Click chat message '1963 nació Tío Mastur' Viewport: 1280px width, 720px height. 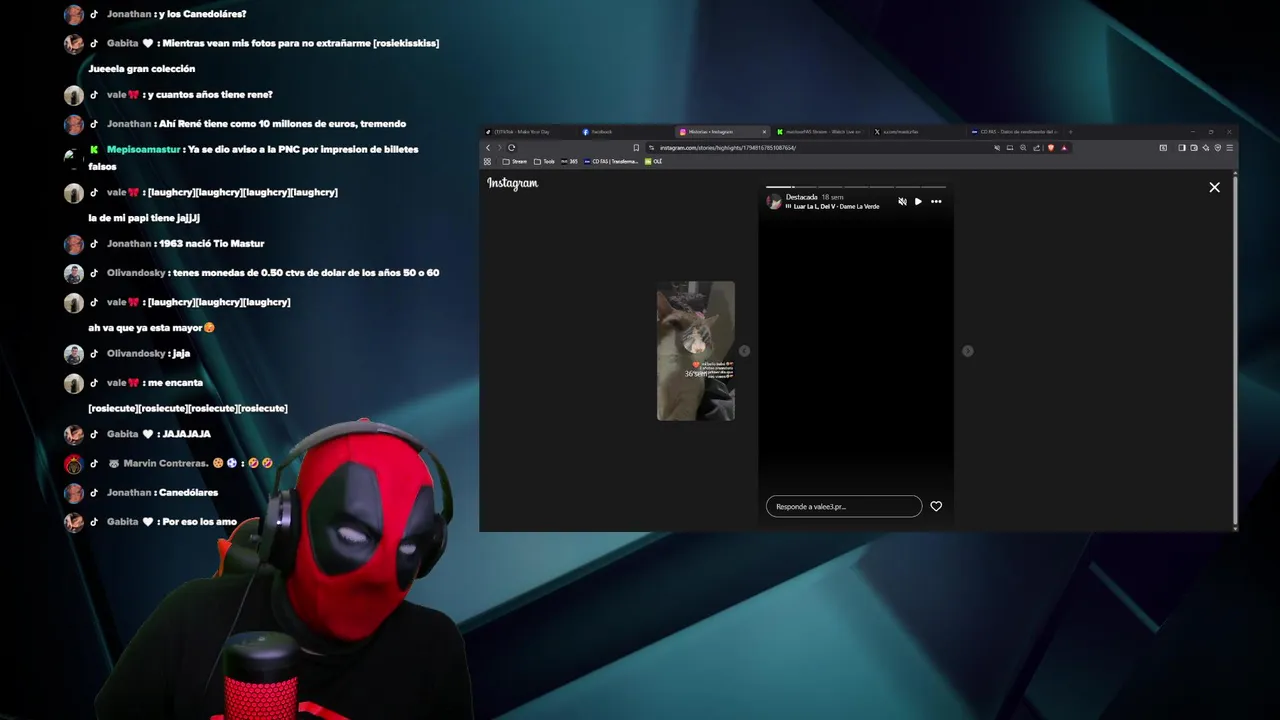(212, 243)
